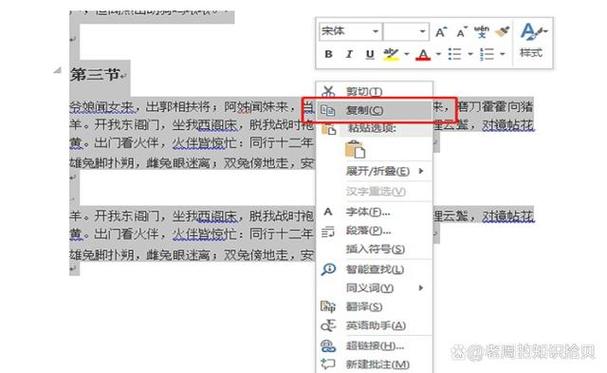Click text 爷娘闻女来 in document

click(102, 107)
